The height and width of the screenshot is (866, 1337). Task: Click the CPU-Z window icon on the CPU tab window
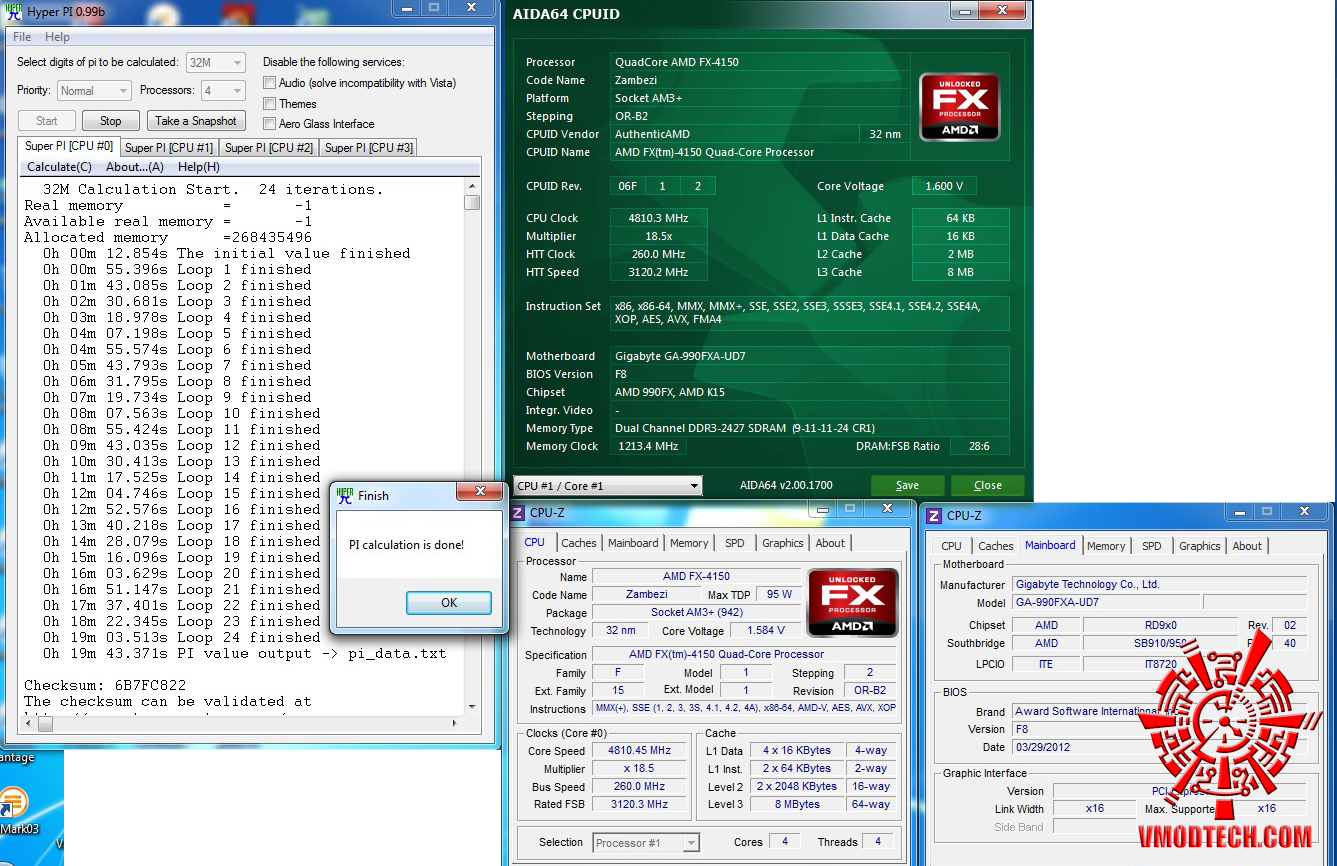pyautogui.click(x=517, y=514)
